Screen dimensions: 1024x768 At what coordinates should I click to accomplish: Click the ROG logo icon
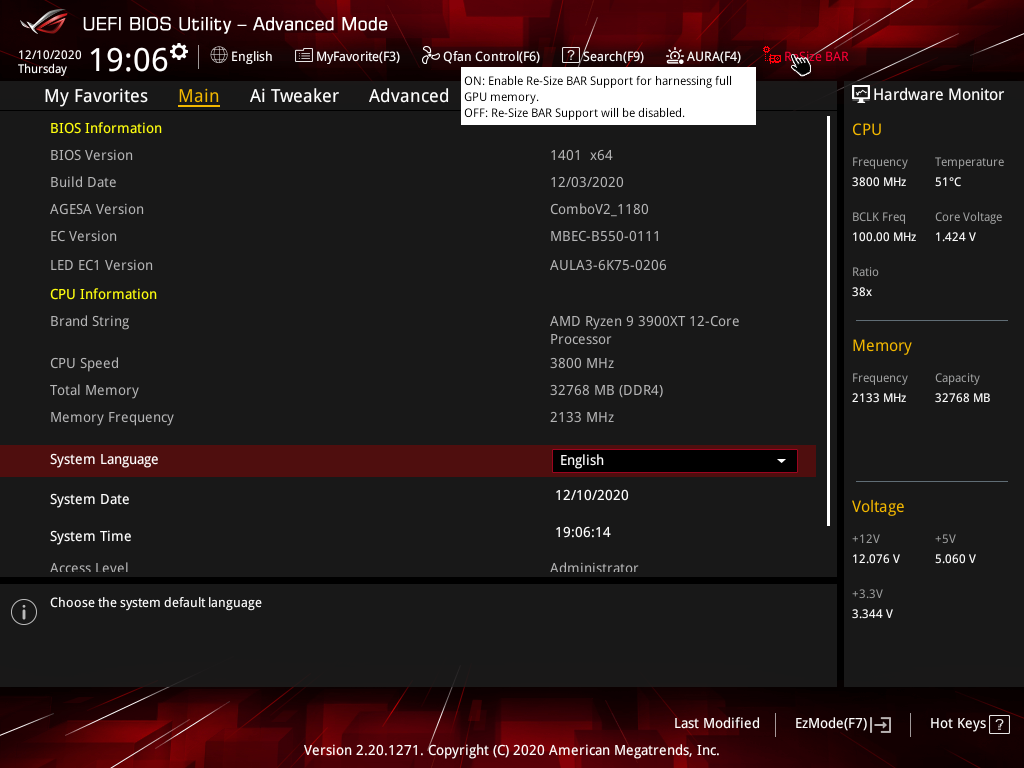point(43,22)
